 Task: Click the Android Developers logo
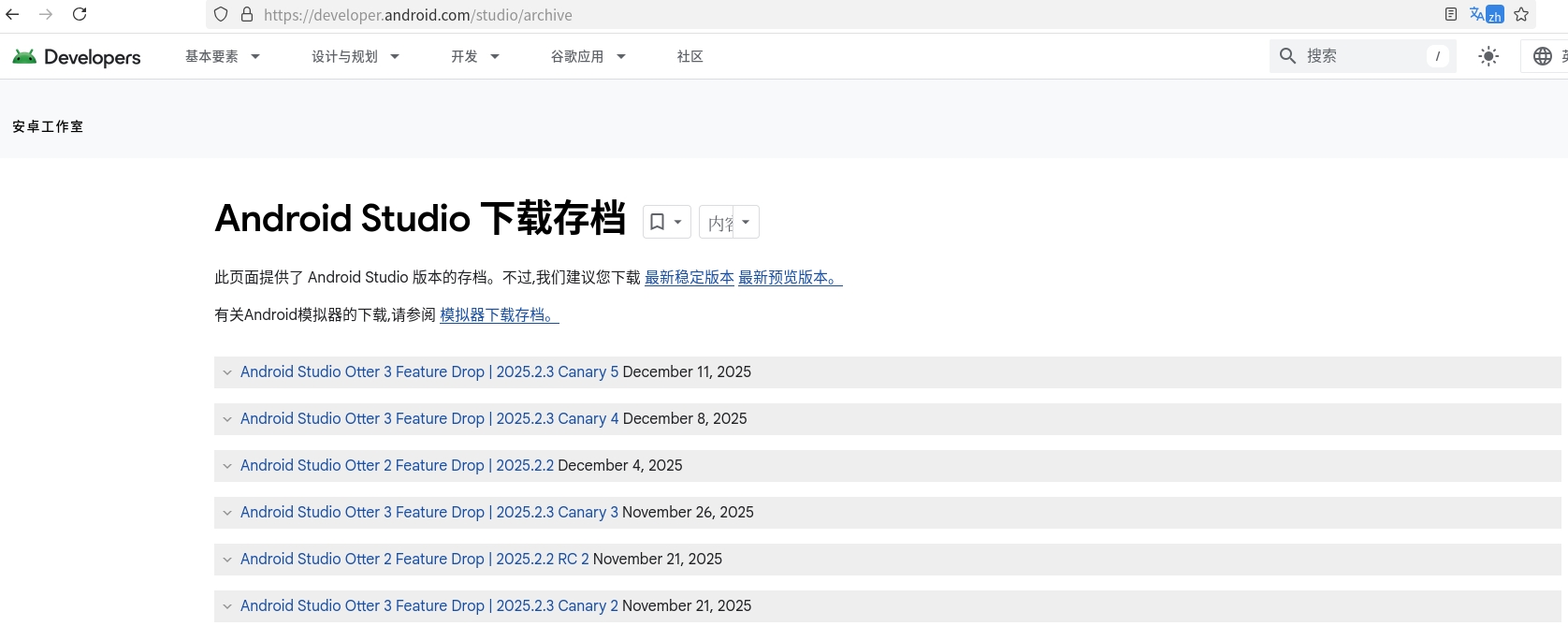click(77, 56)
